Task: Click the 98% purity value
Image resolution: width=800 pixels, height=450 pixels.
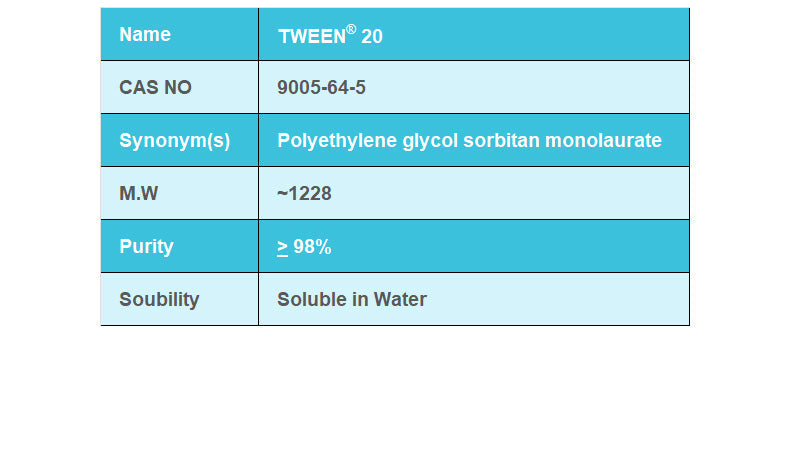Action: (312, 247)
